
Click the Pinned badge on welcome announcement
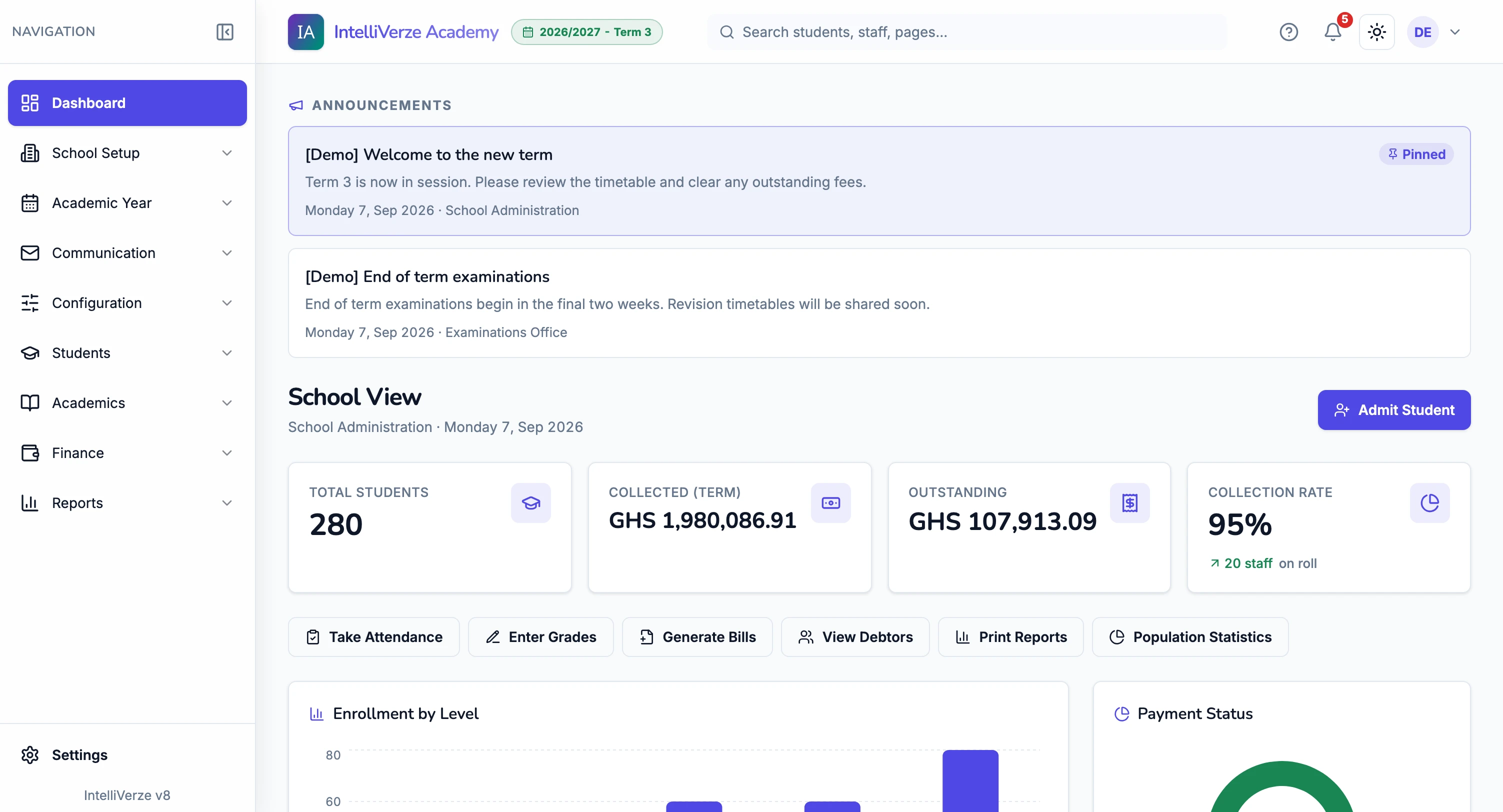[1416, 154]
